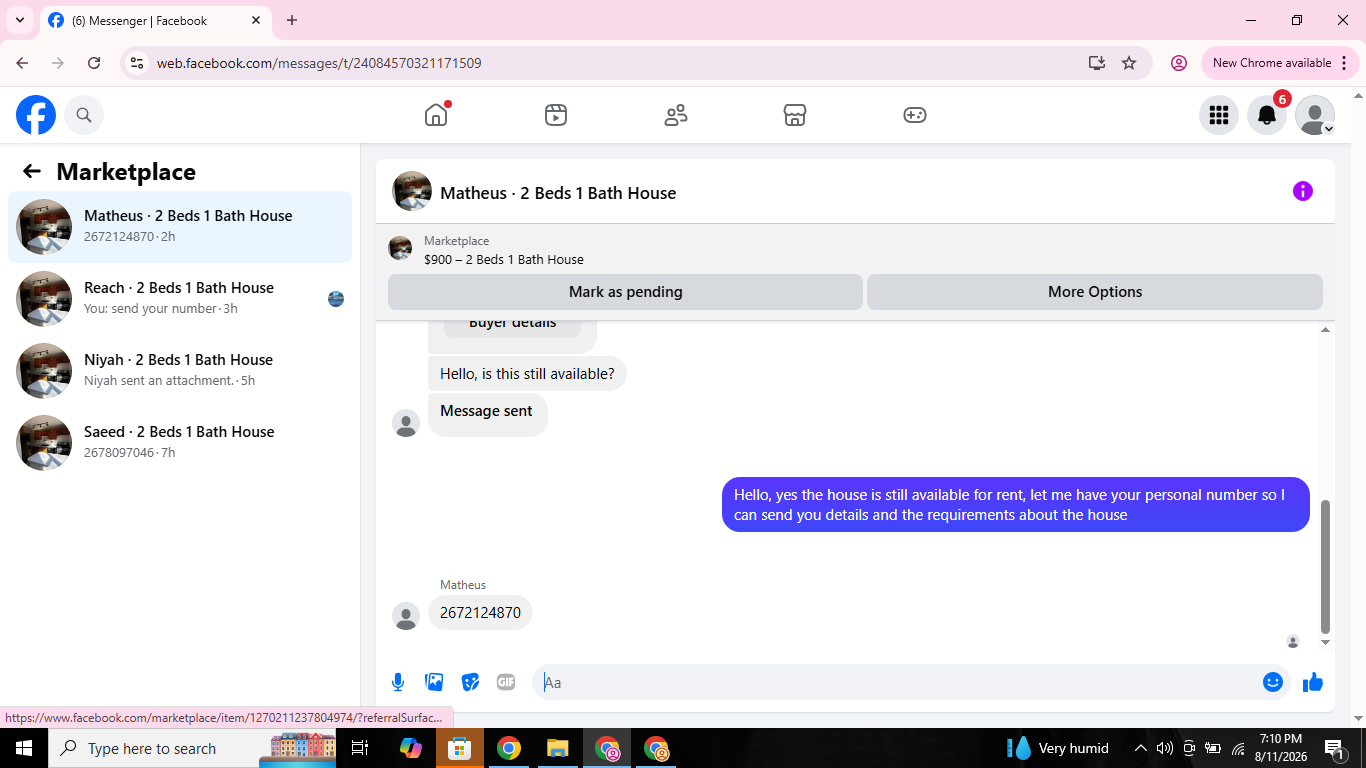Show hidden system tray icons

click(1141, 748)
